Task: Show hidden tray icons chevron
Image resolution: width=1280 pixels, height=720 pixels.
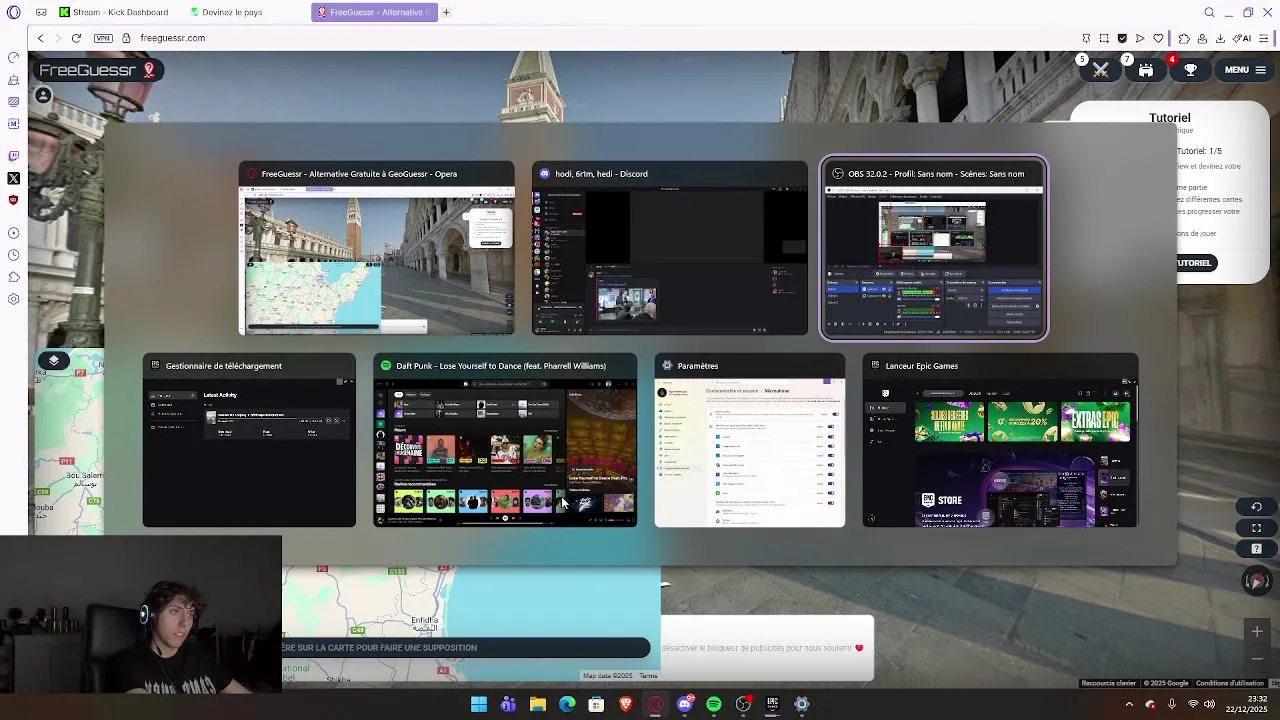Action: click(1129, 704)
